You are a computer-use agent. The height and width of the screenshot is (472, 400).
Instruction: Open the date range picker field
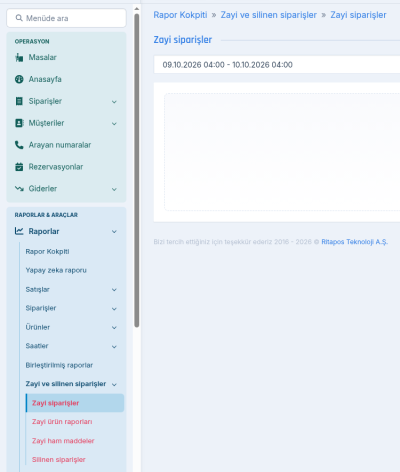pyautogui.click(x=277, y=65)
